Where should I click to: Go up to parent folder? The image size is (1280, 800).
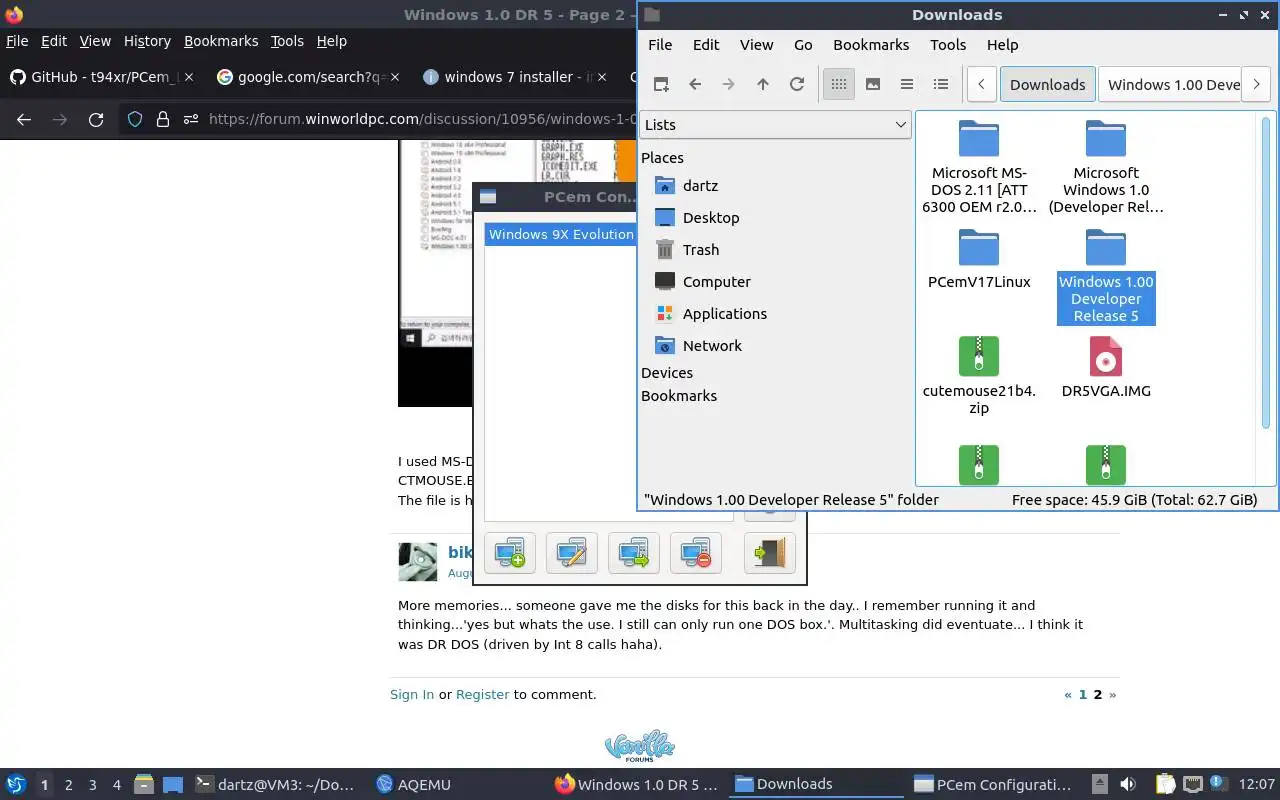coord(763,84)
